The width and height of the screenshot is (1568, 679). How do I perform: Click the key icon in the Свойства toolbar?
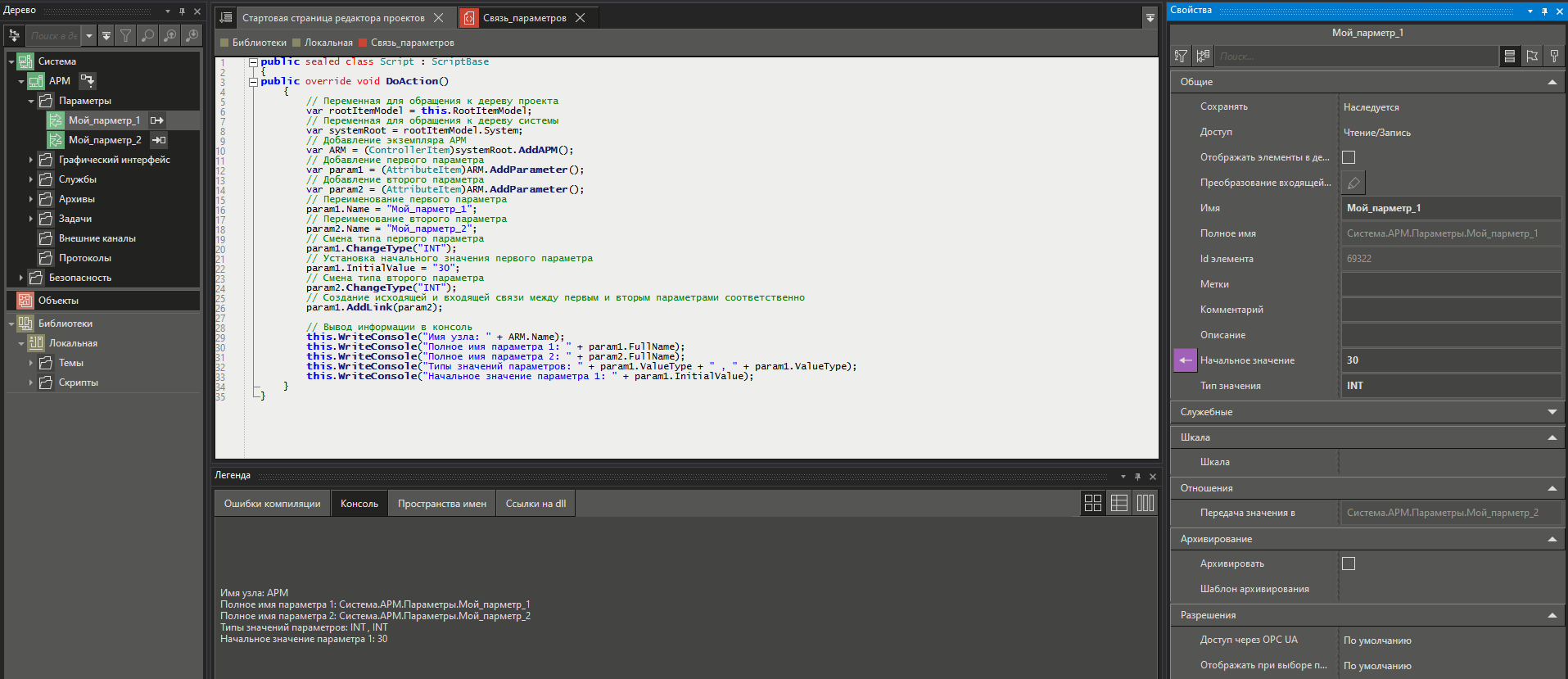click(1554, 56)
